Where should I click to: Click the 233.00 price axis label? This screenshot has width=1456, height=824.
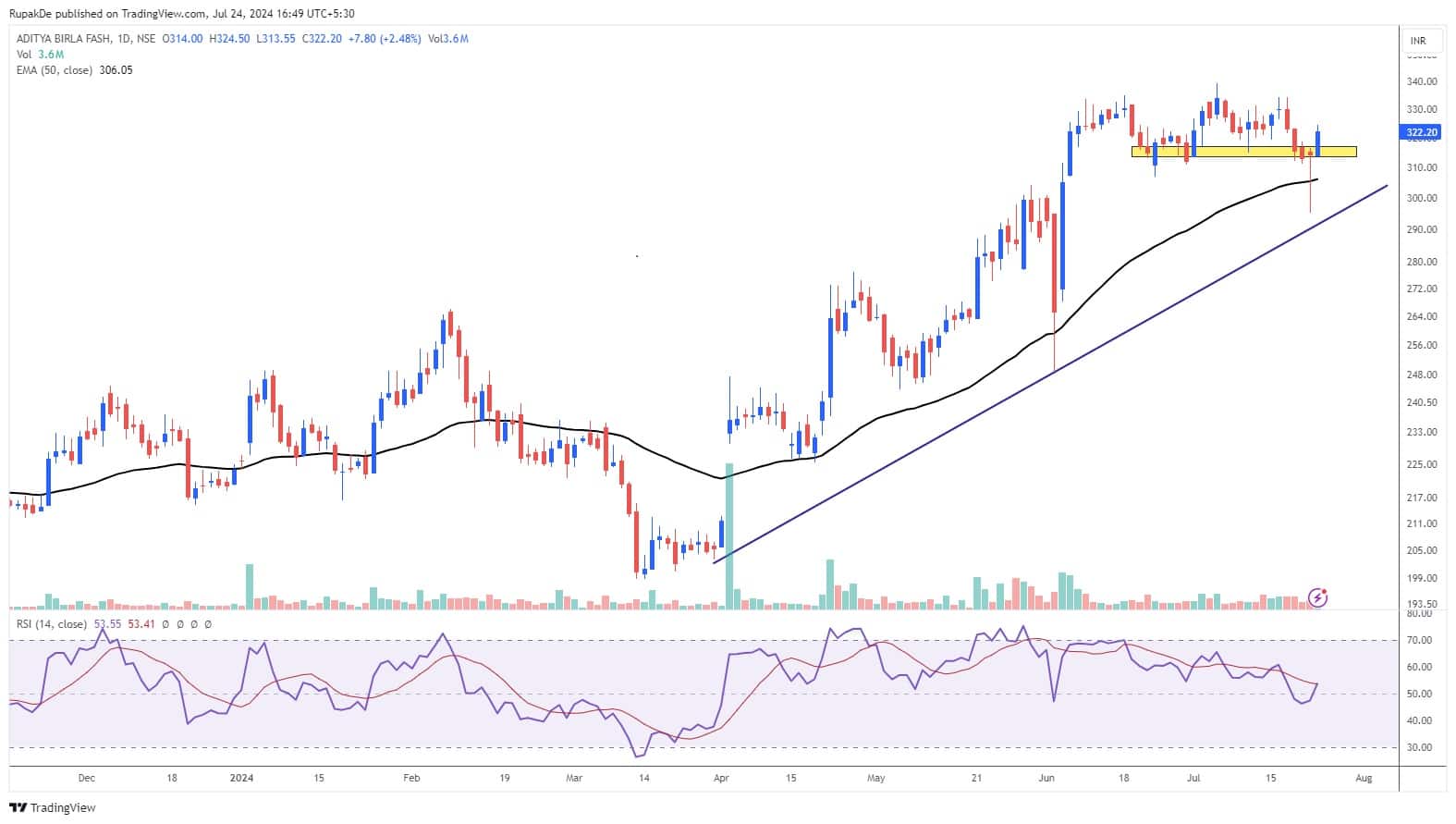point(1422,432)
